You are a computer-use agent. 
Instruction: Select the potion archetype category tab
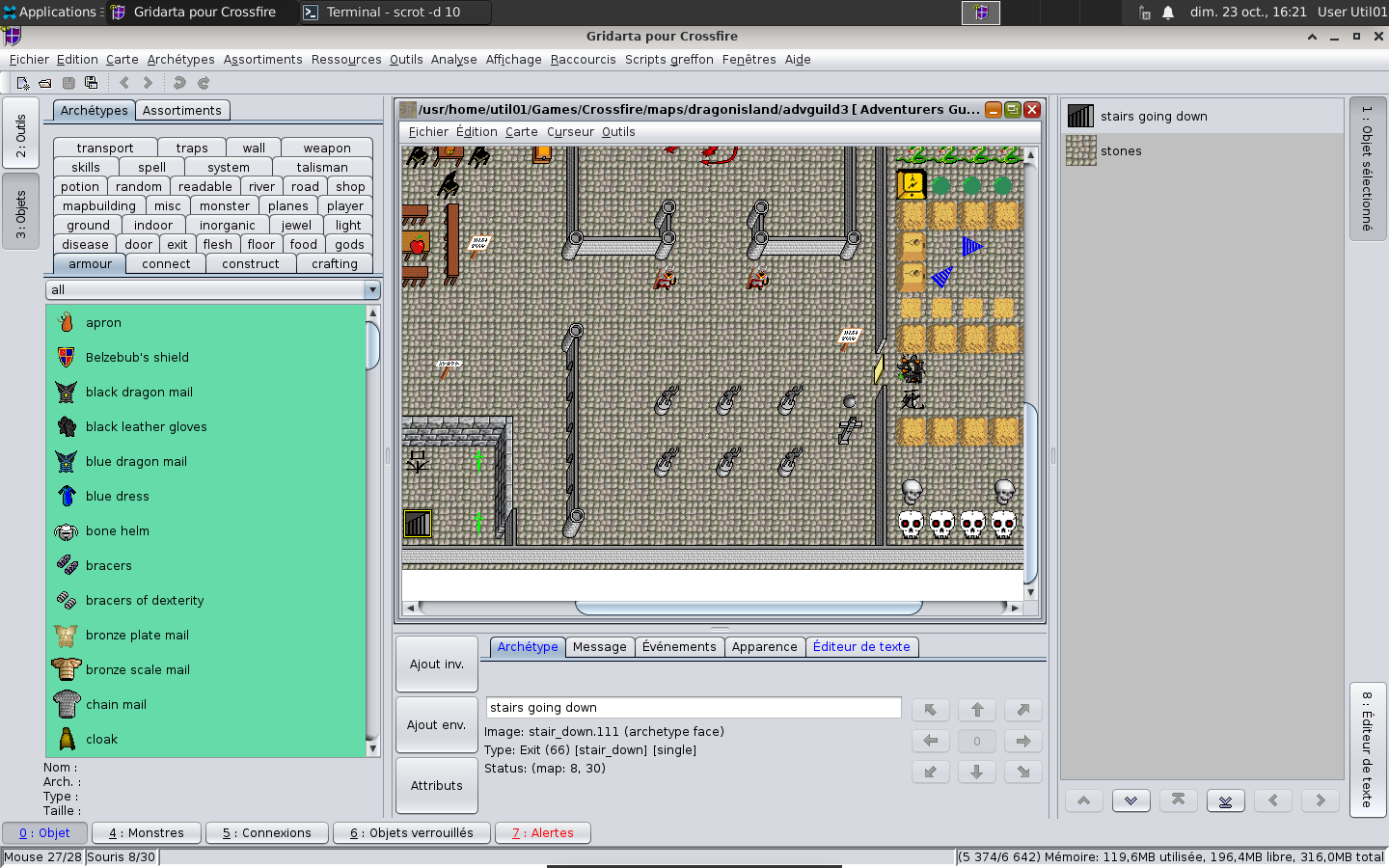[x=80, y=186]
